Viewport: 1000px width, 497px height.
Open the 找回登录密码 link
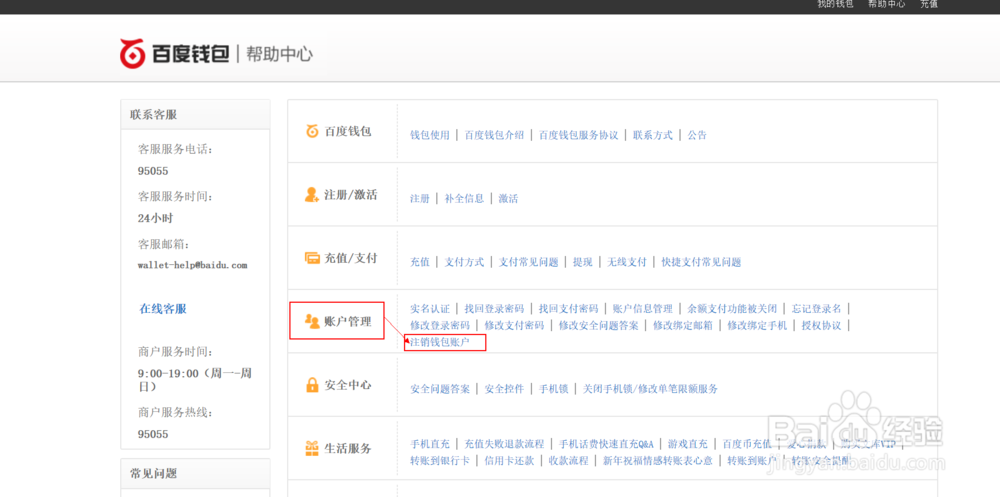(x=494, y=309)
